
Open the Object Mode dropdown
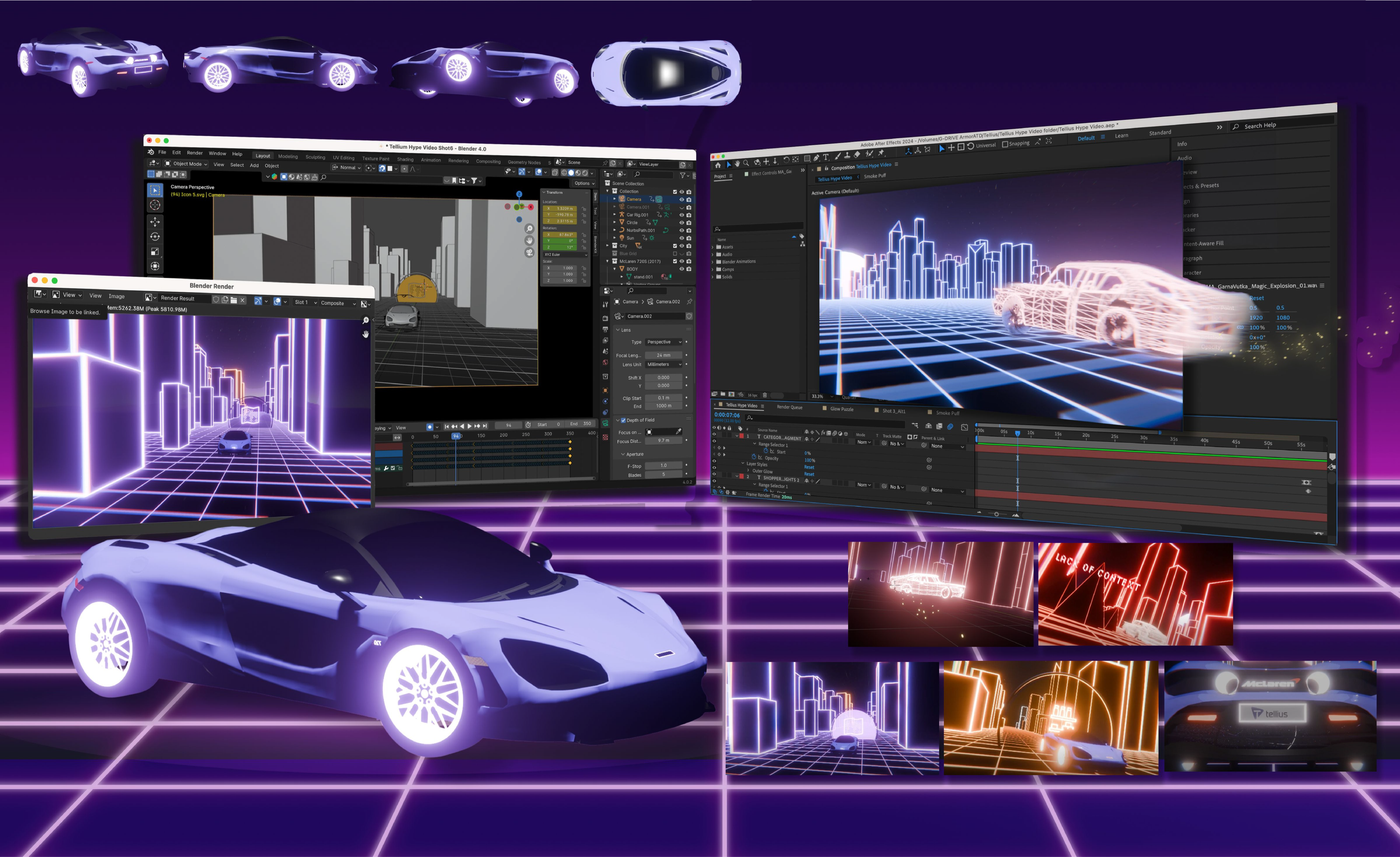click(187, 164)
